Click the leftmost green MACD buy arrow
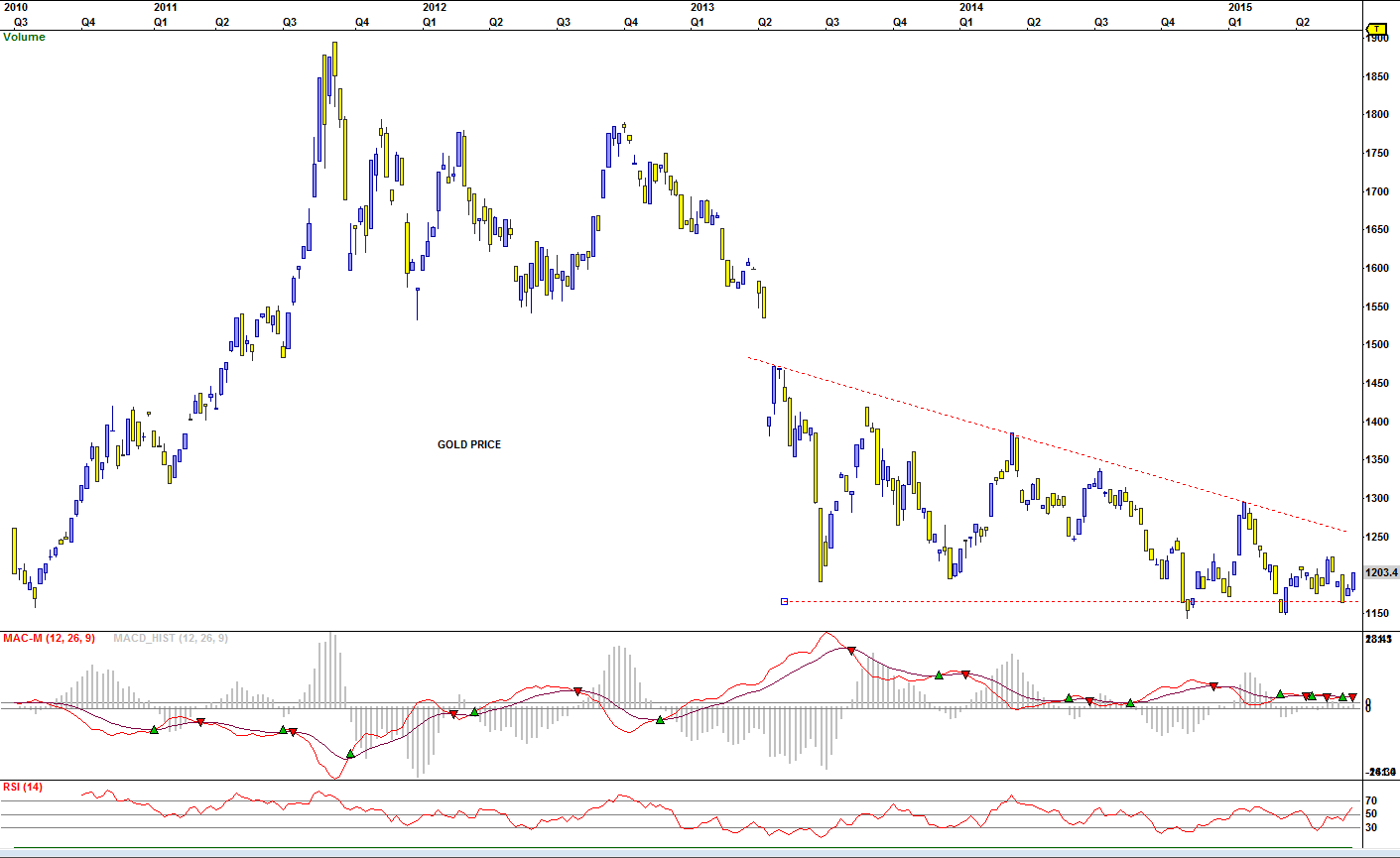The image size is (1400, 858). click(154, 730)
